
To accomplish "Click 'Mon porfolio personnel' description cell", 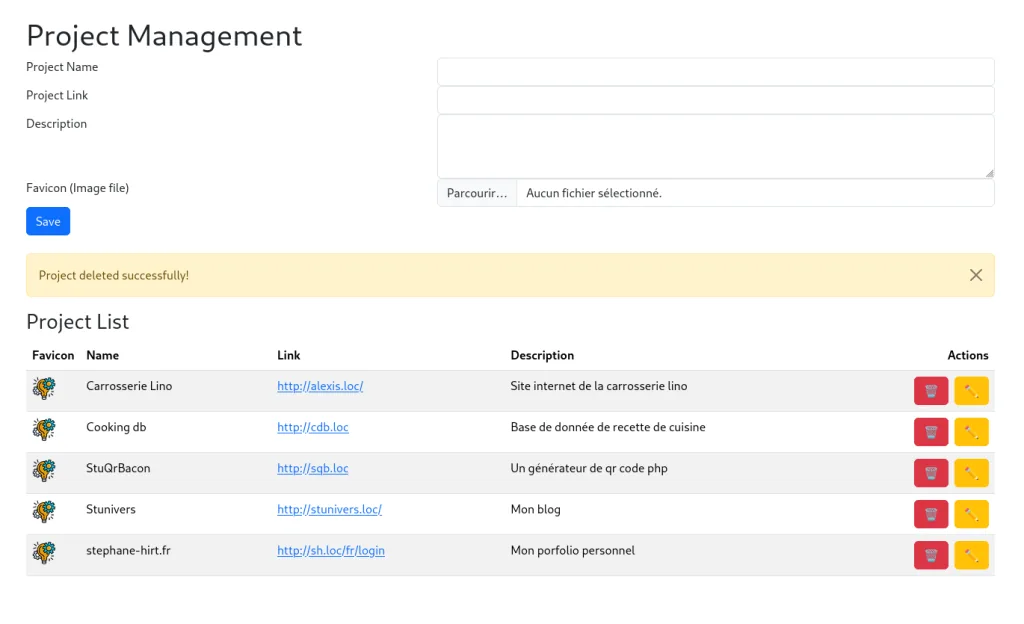I will (x=573, y=550).
